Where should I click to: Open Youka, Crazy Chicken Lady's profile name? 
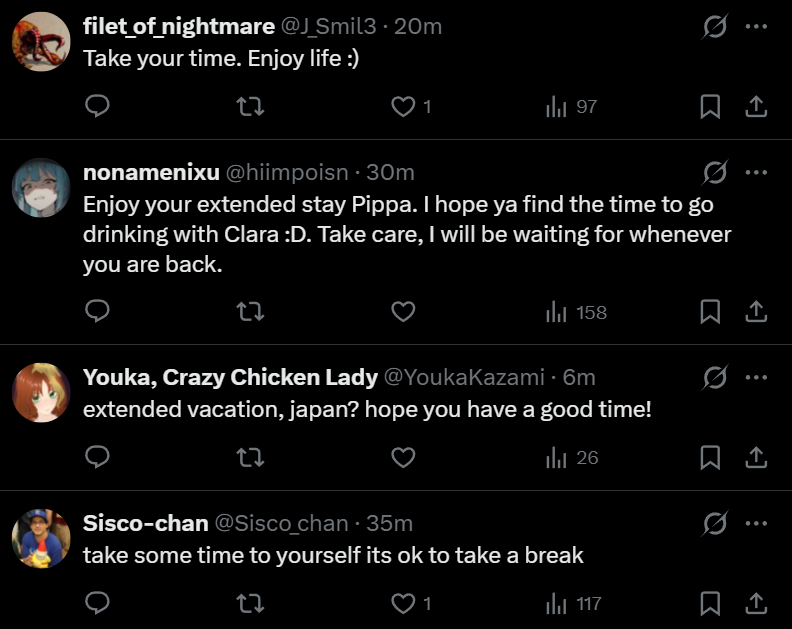click(x=230, y=377)
